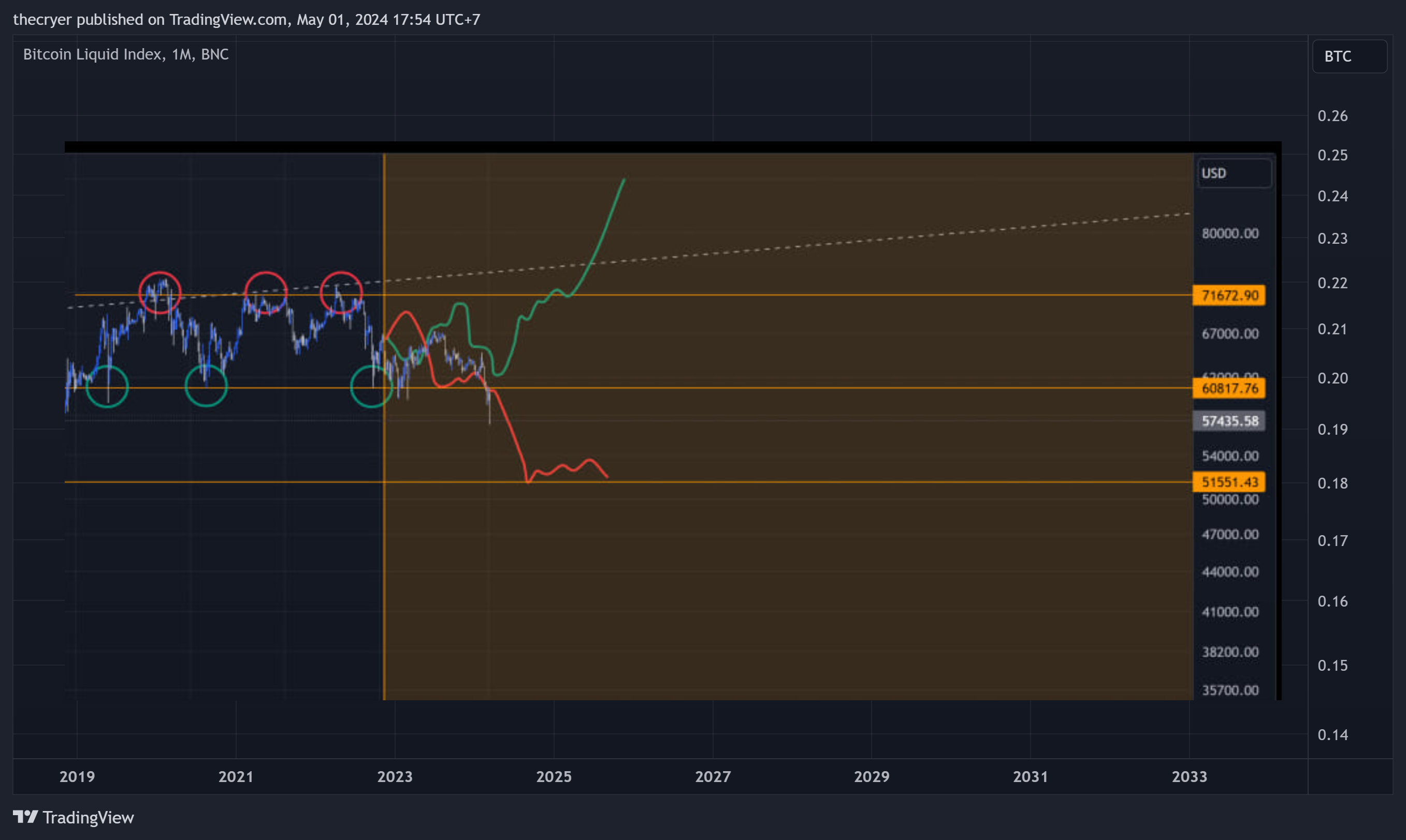The height and width of the screenshot is (840, 1406).
Task: Click the orange vertical line at 2023
Action: point(384,426)
